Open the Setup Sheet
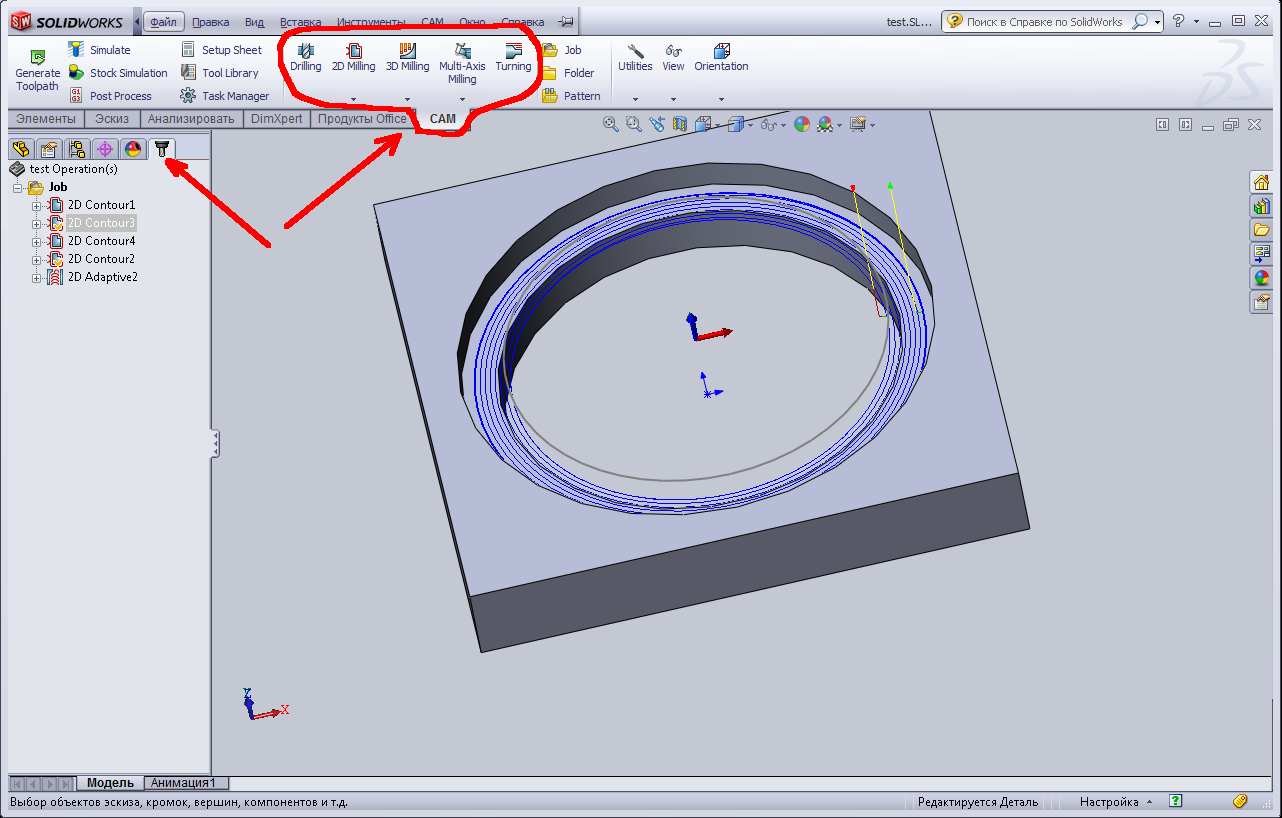This screenshot has height=818, width=1282. (220, 50)
